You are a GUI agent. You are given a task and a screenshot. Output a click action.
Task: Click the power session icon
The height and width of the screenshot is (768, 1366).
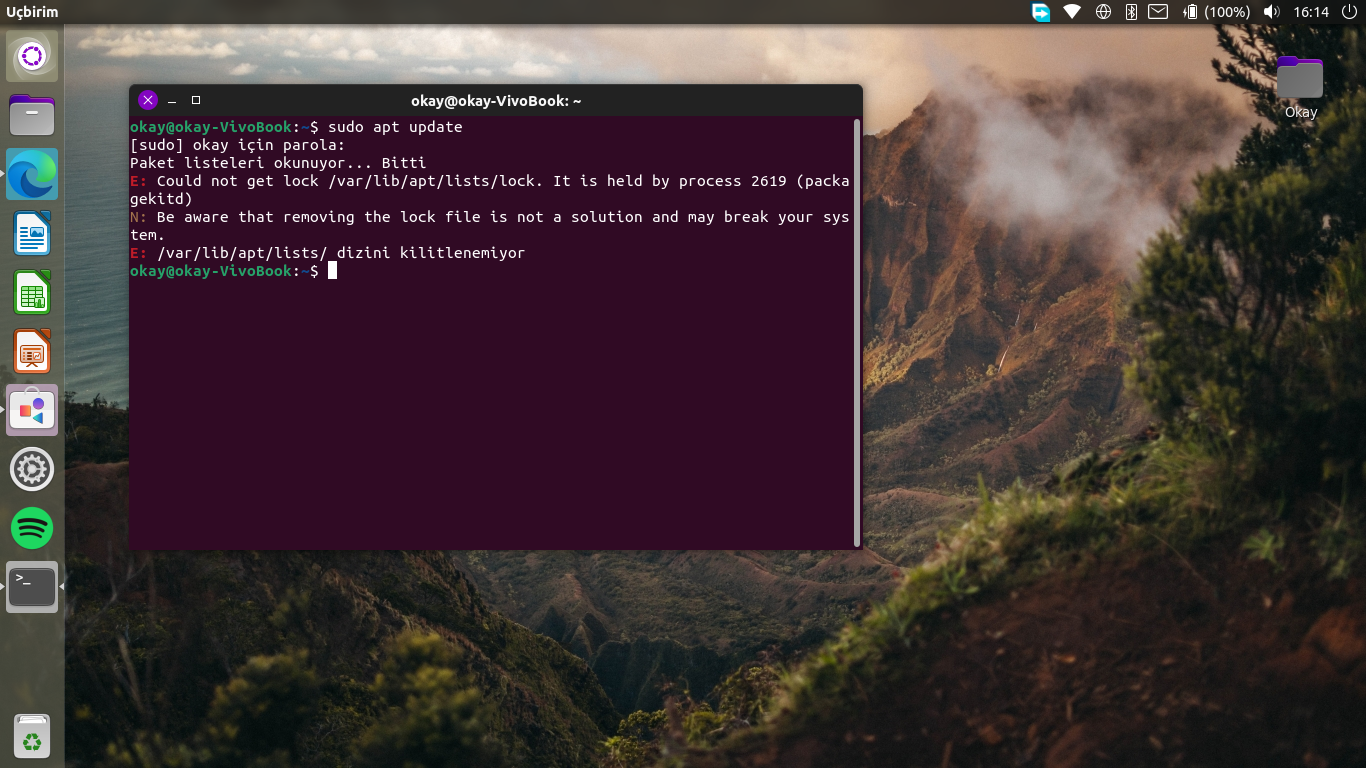click(x=1349, y=12)
